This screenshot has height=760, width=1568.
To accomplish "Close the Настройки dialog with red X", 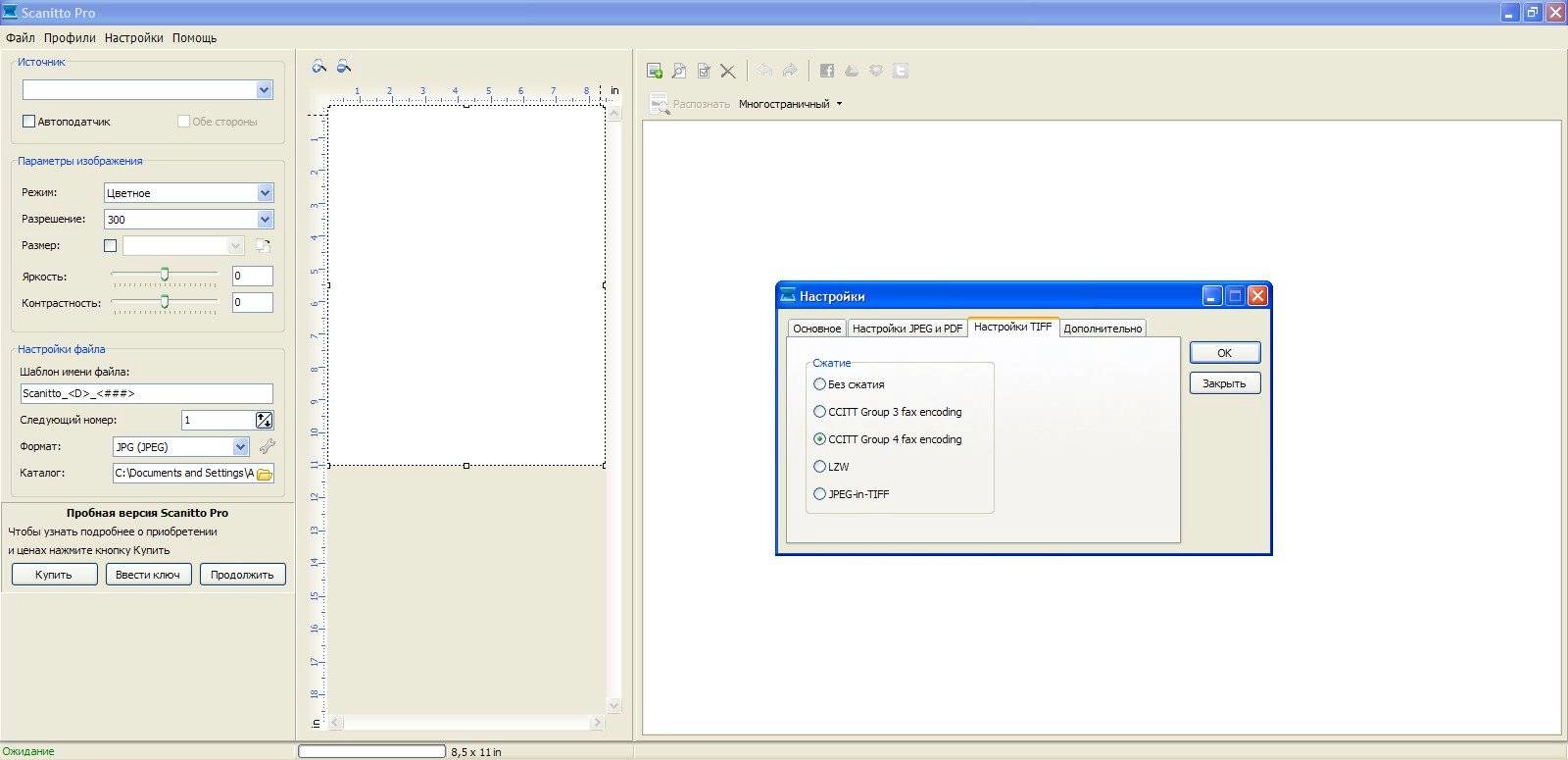I will (x=1258, y=295).
